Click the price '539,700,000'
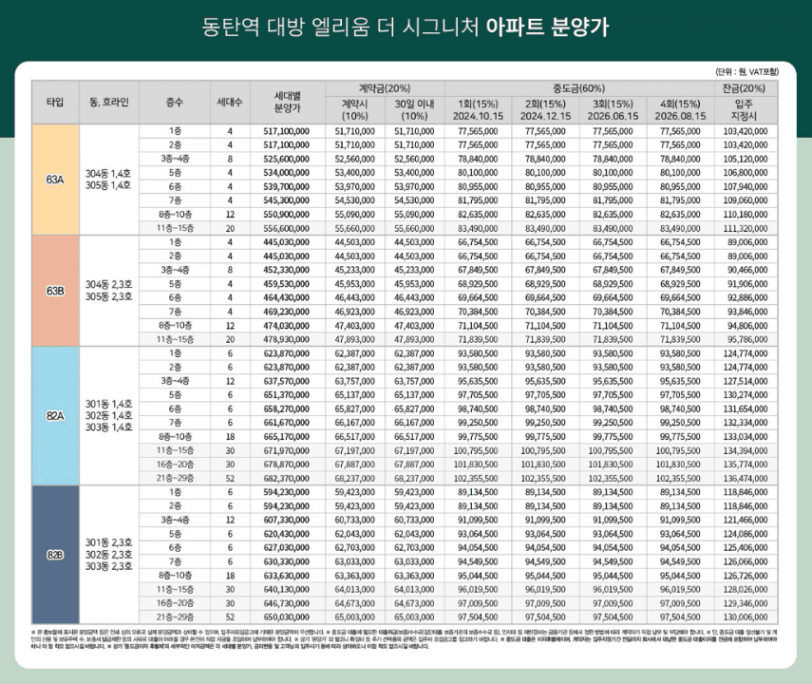This screenshot has height=684, width=812. click(x=286, y=186)
